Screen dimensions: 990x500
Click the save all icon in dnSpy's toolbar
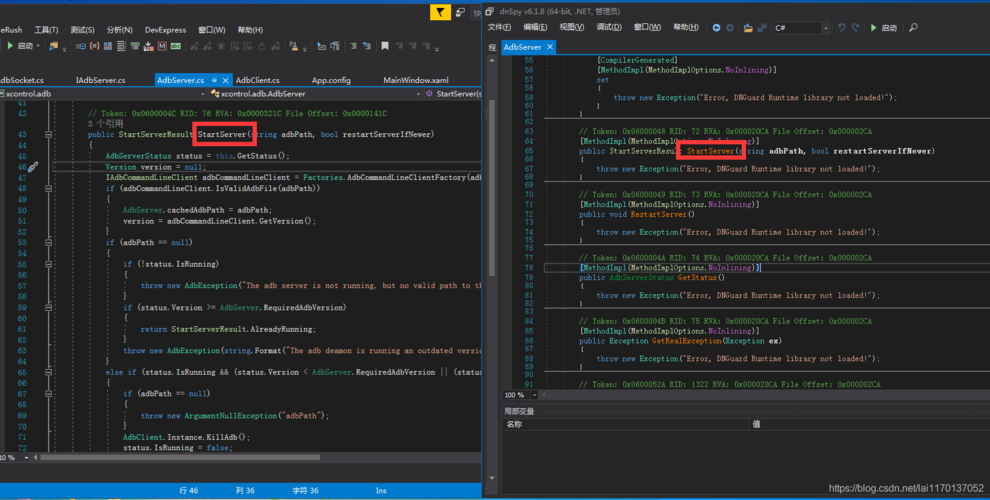coord(762,28)
